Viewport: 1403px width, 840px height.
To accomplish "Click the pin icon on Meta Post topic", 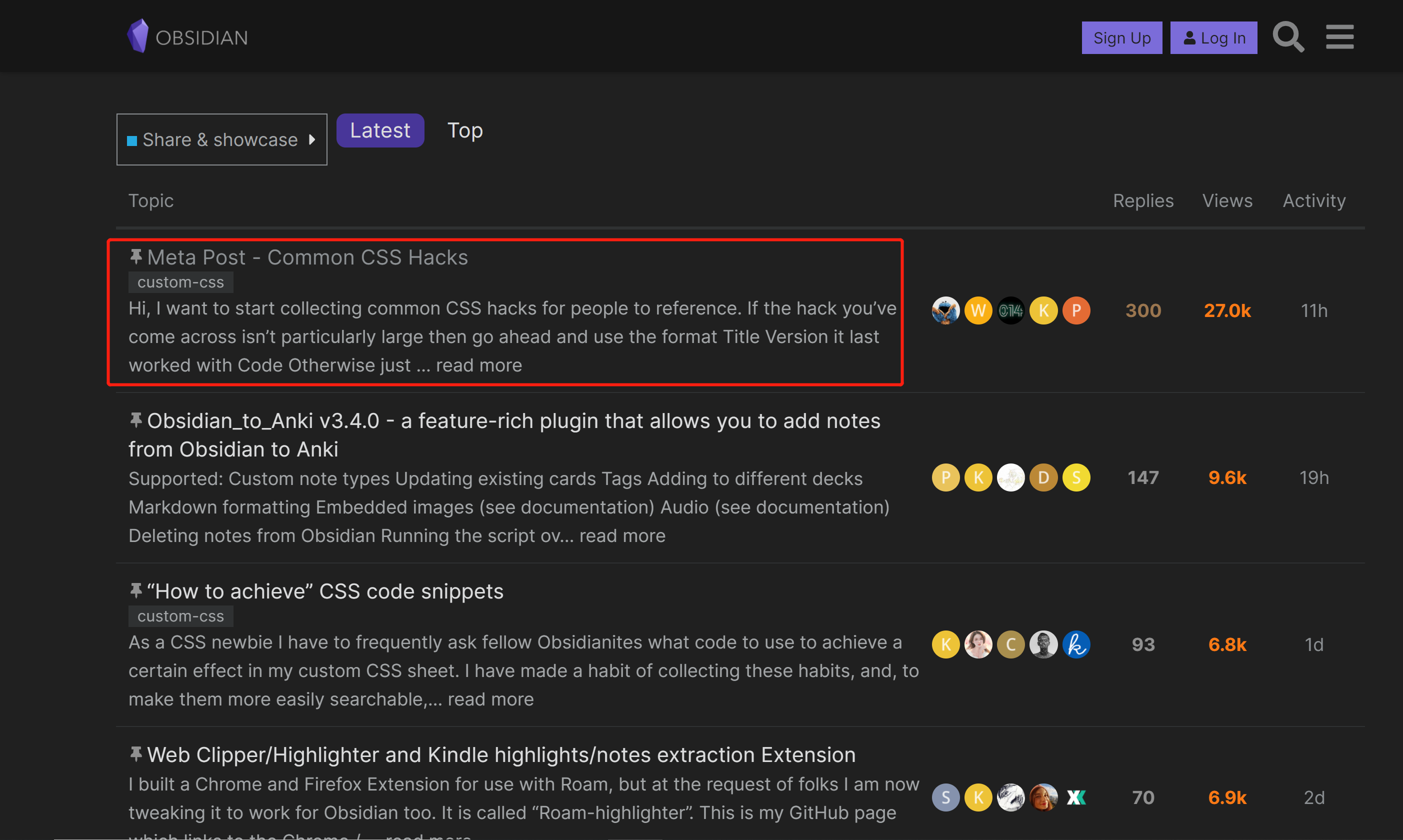I will pos(135,256).
